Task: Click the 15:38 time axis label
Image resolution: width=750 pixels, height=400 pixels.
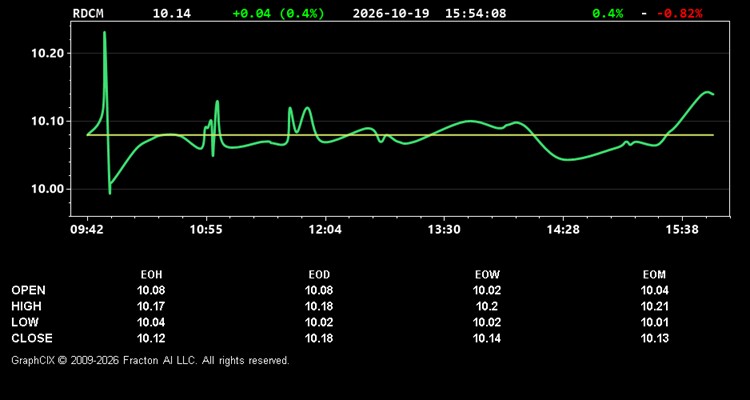Action: (682, 230)
